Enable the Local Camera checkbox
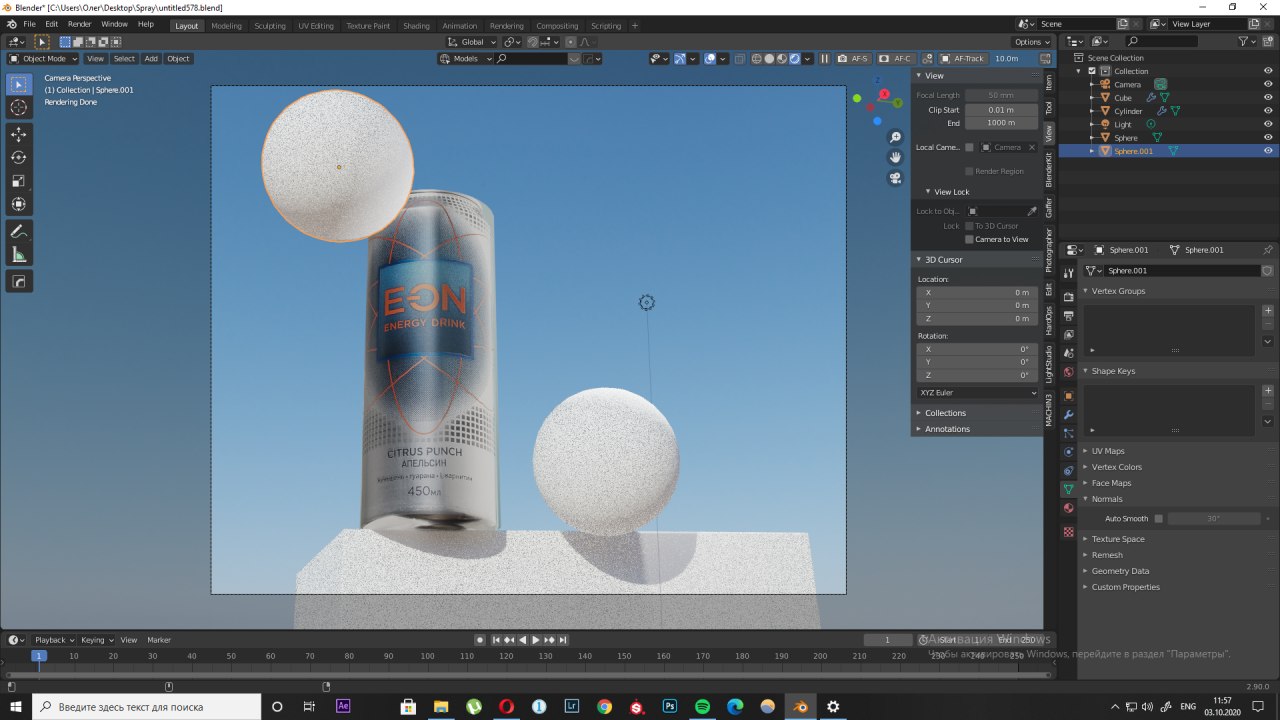Viewport: 1280px width, 720px height. point(969,147)
